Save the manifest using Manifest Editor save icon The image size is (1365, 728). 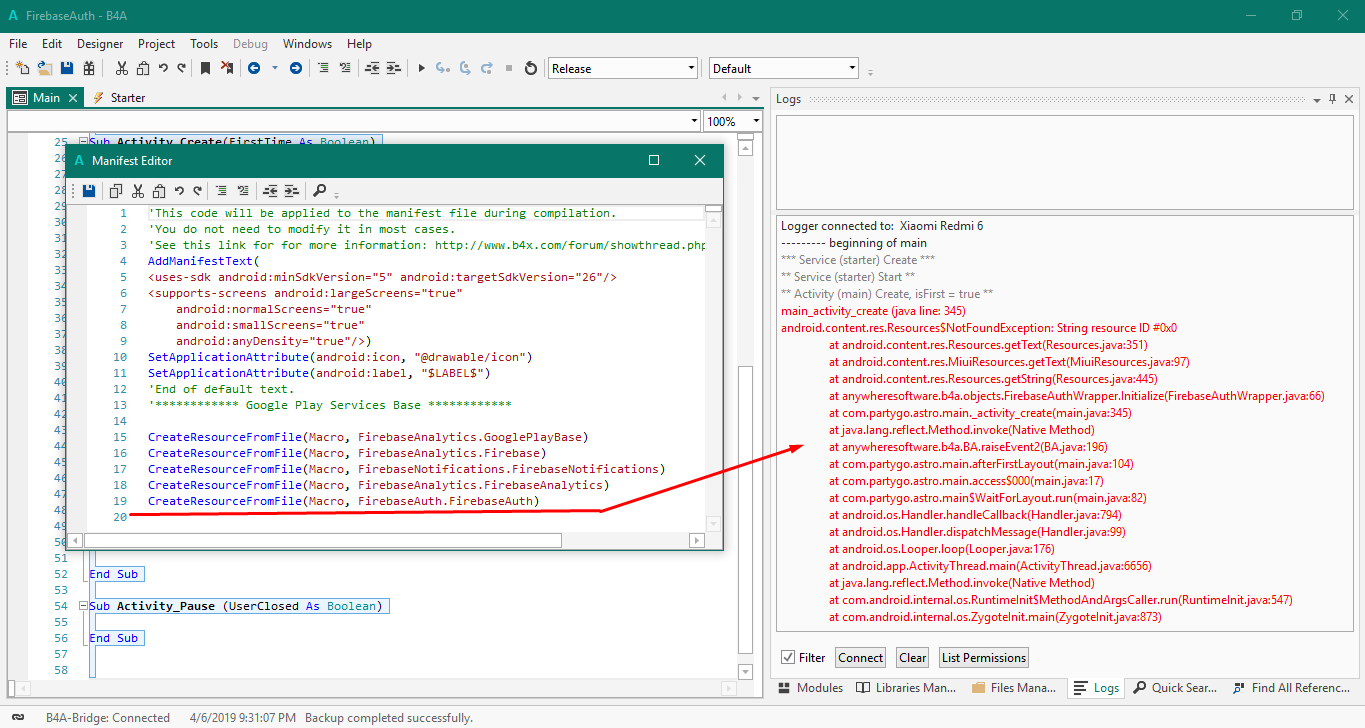pos(89,191)
